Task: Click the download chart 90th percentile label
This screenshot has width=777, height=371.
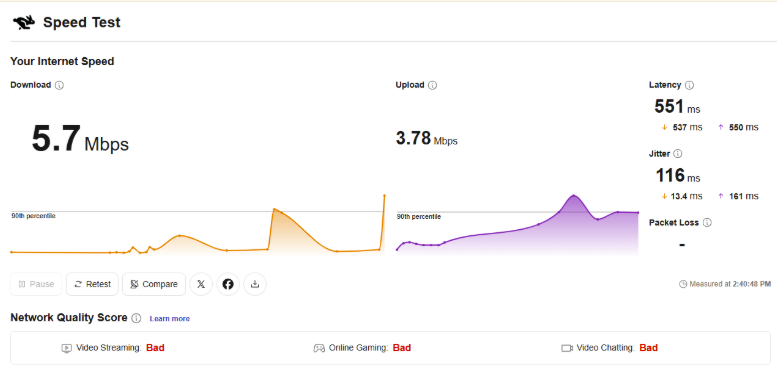Action: coord(33,216)
